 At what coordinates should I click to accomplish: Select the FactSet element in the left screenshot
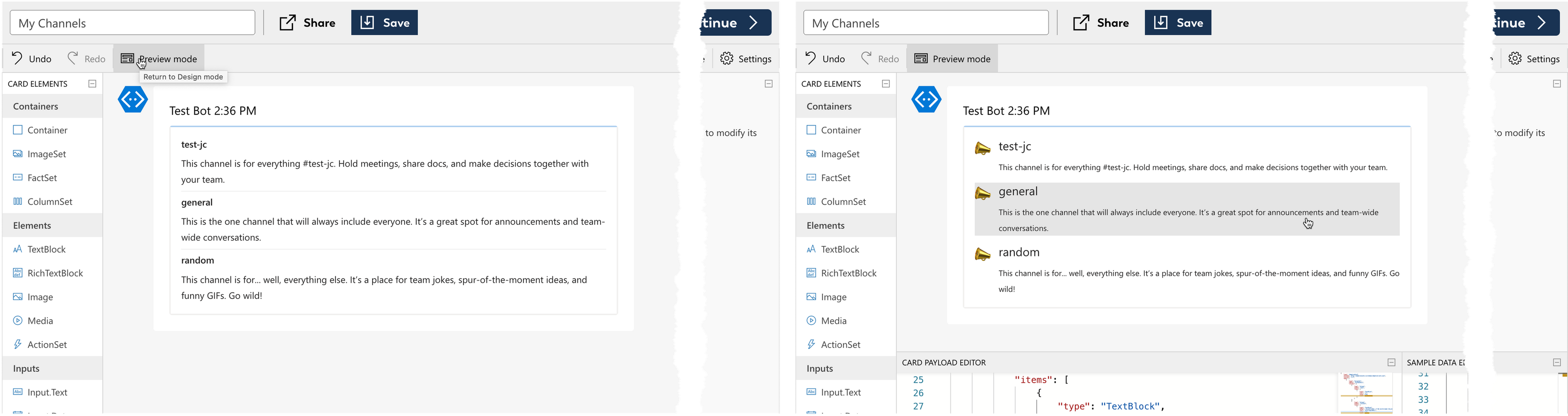point(42,178)
